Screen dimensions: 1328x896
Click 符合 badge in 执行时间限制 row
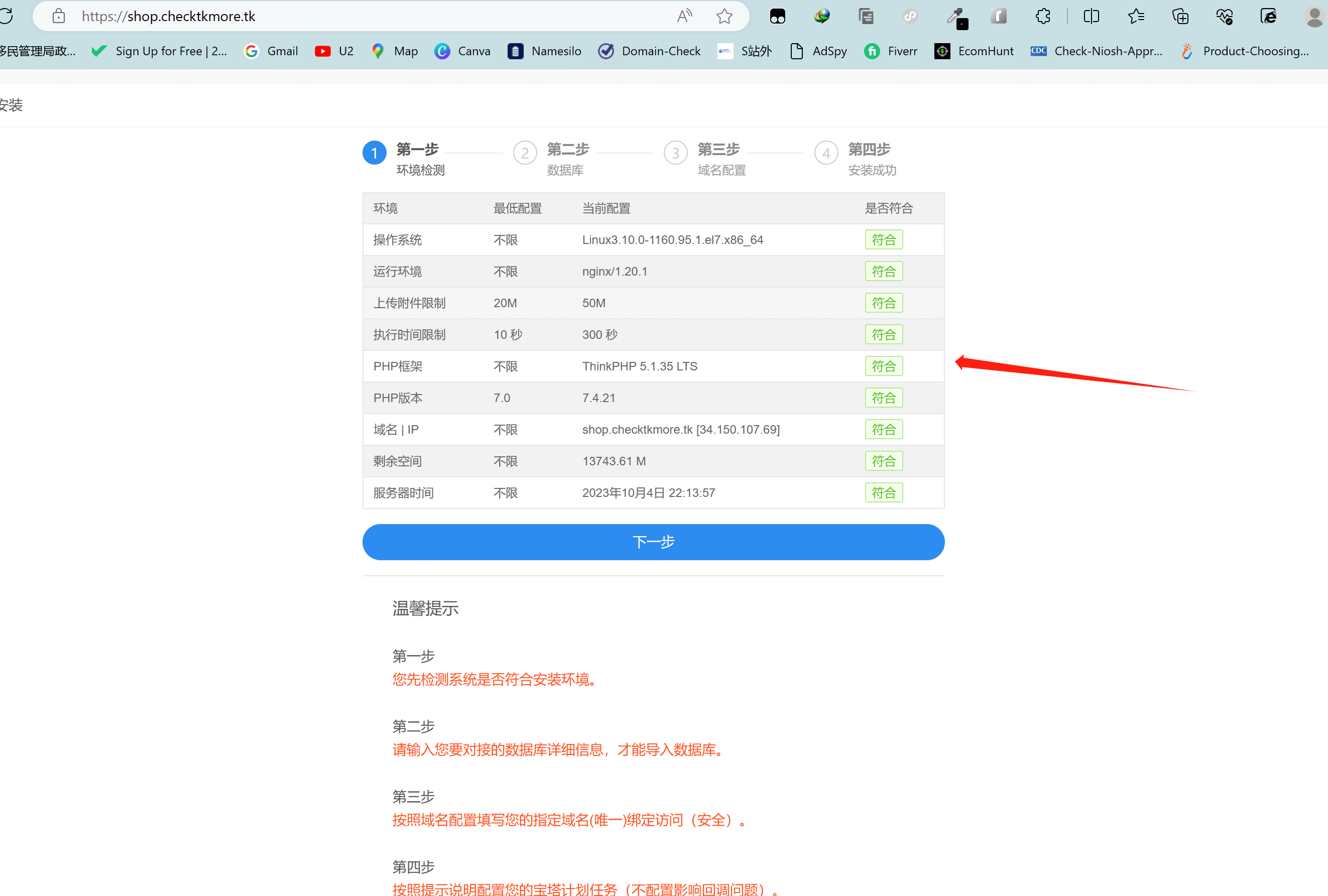click(884, 334)
